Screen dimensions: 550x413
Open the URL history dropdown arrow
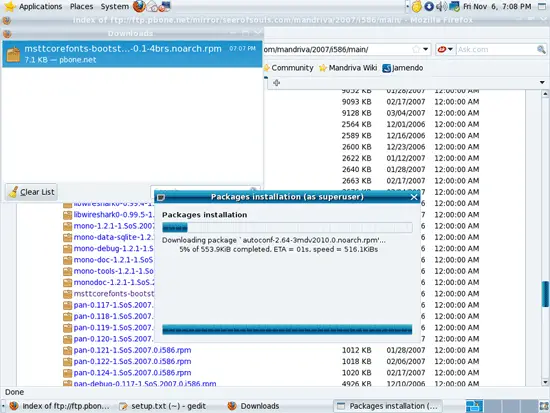(x=425, y=49)
